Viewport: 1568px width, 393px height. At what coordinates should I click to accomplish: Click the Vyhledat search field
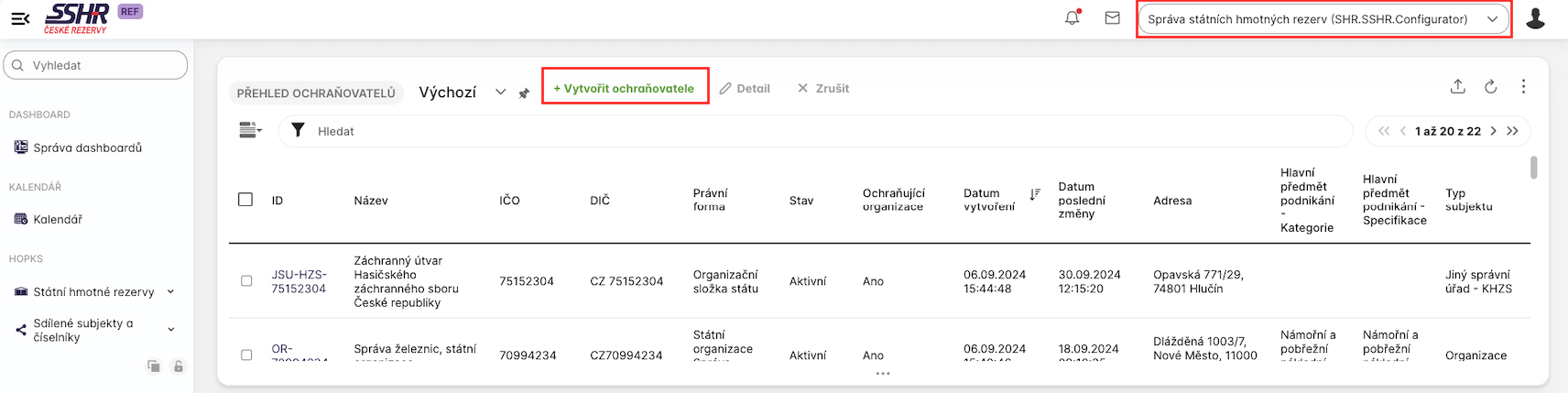click(95, 65)
